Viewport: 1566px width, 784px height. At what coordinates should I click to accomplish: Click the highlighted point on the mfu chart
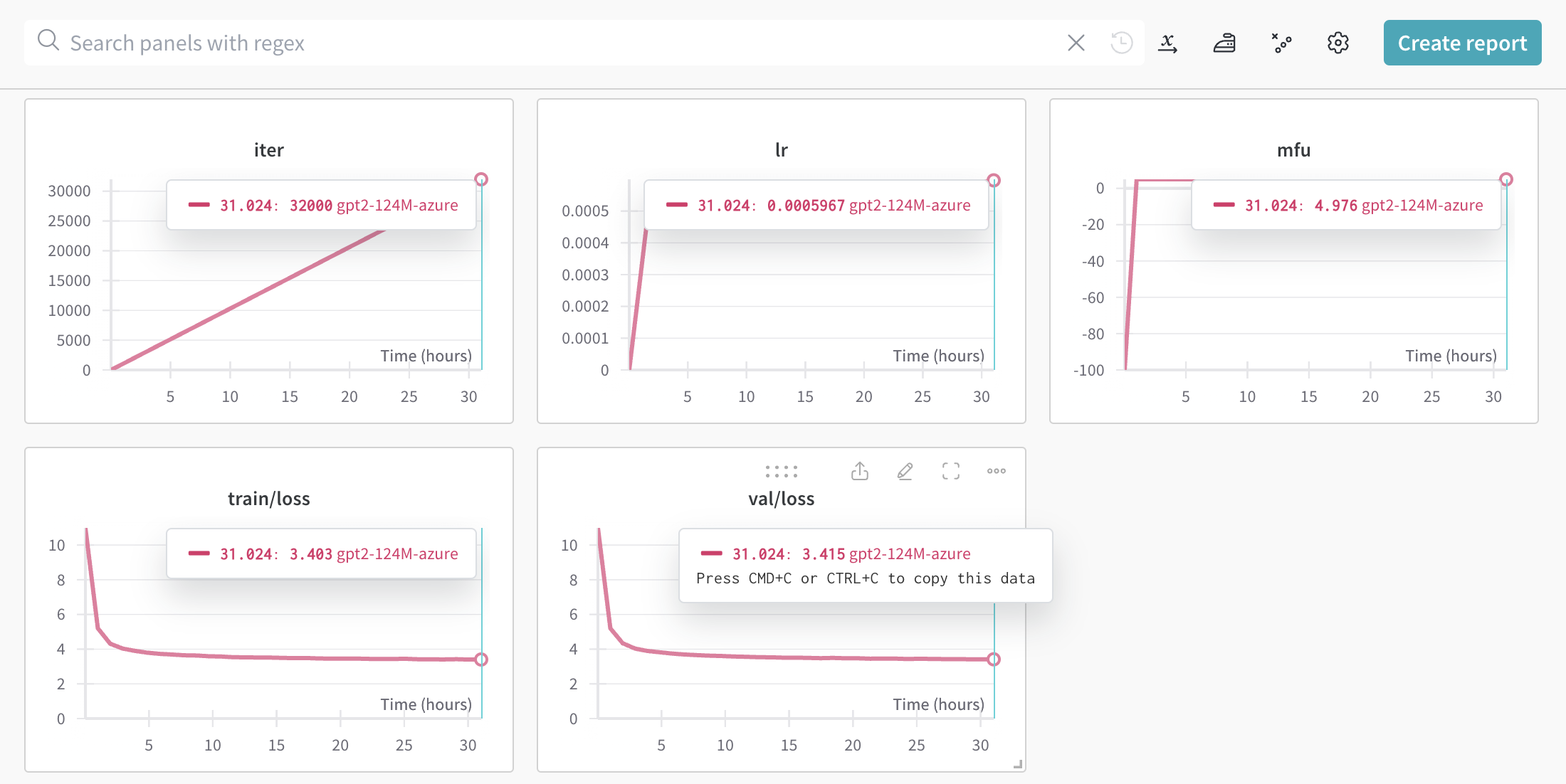tap(1506, 179)
